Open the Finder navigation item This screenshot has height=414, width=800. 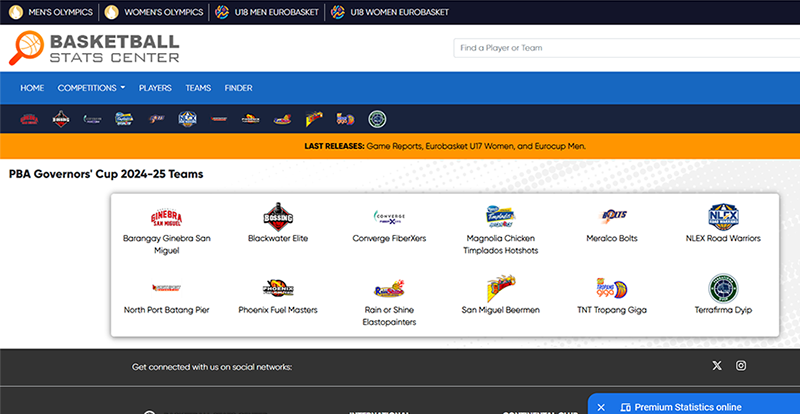coord(238,88)
